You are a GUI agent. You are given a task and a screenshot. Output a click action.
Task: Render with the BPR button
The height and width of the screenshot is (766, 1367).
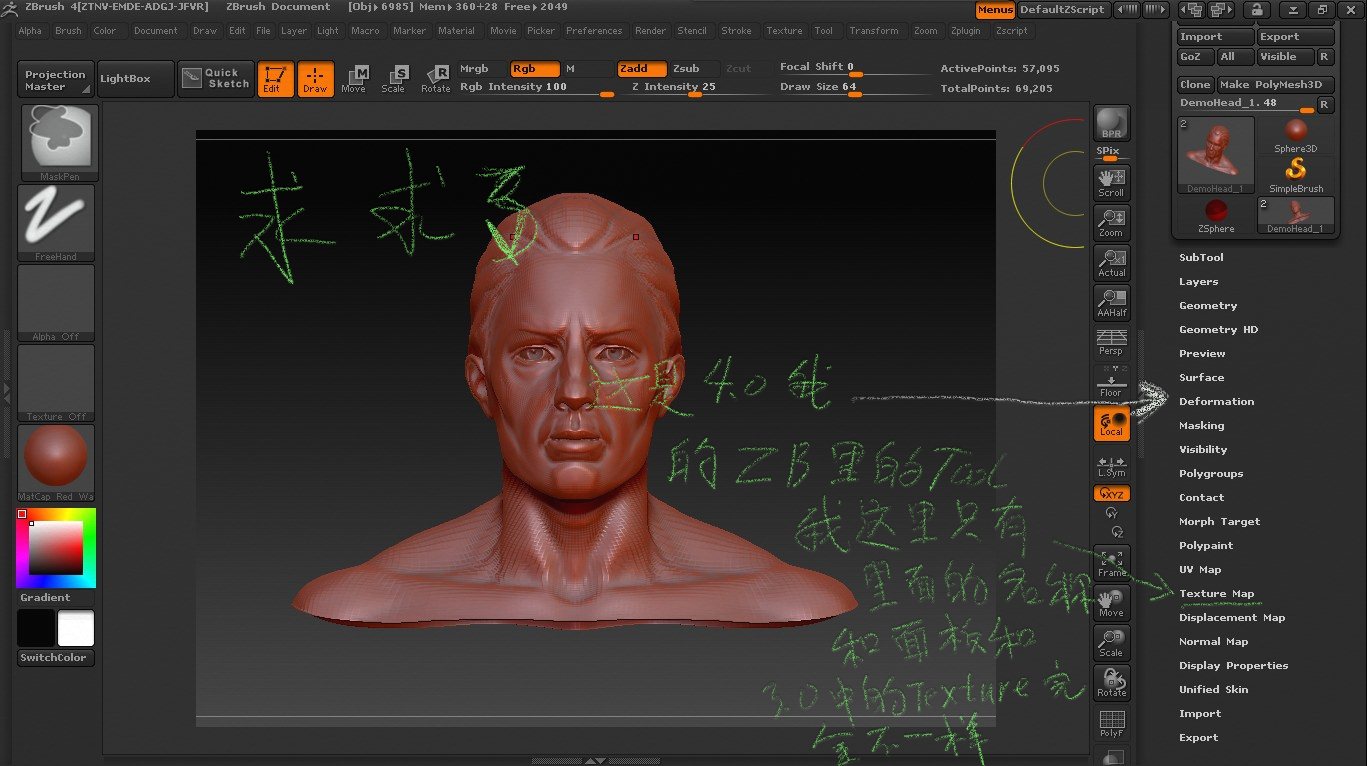tap(1111, 123)
